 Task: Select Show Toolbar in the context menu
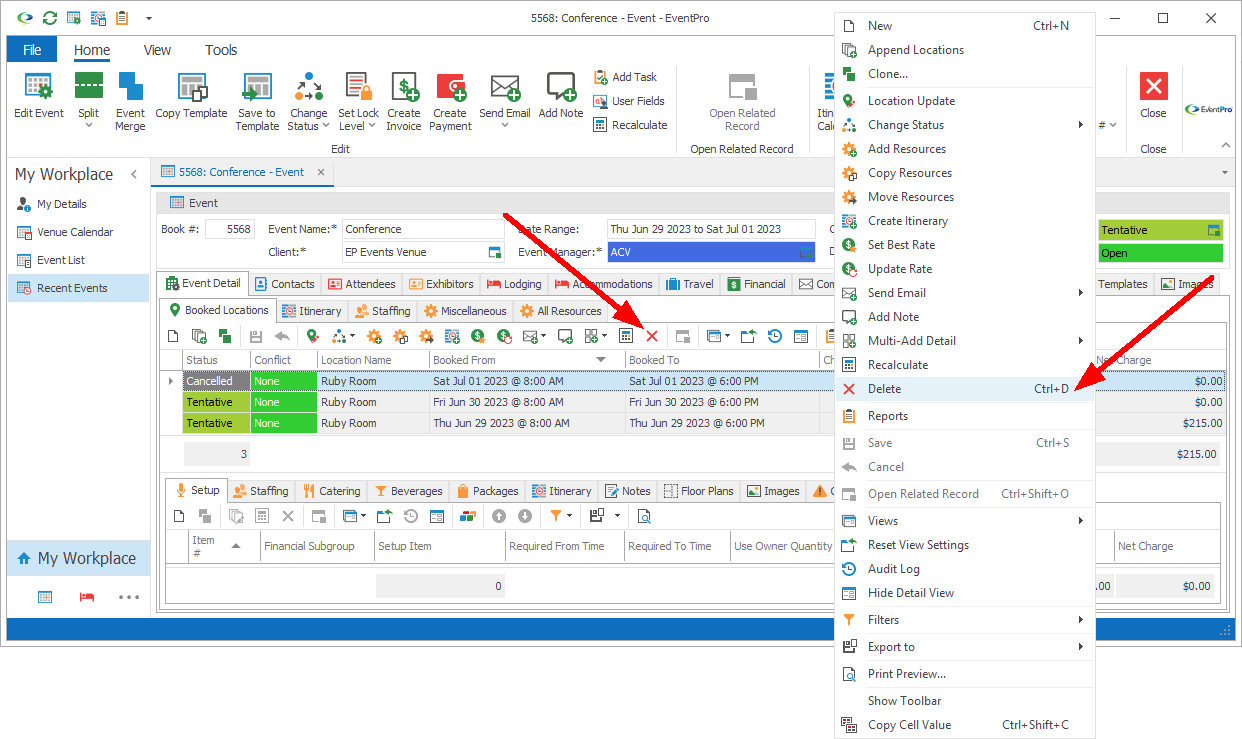coord(965,701)
